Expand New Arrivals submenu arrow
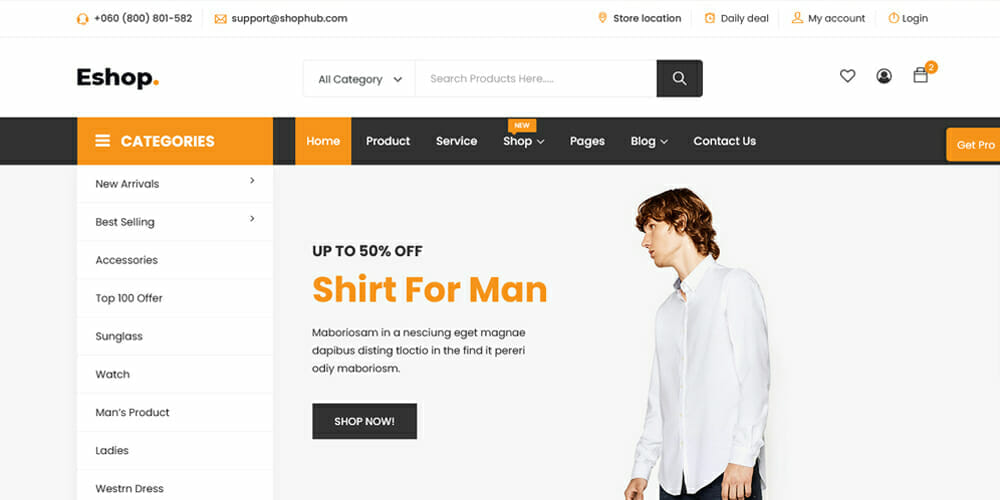 click(252, 180)
